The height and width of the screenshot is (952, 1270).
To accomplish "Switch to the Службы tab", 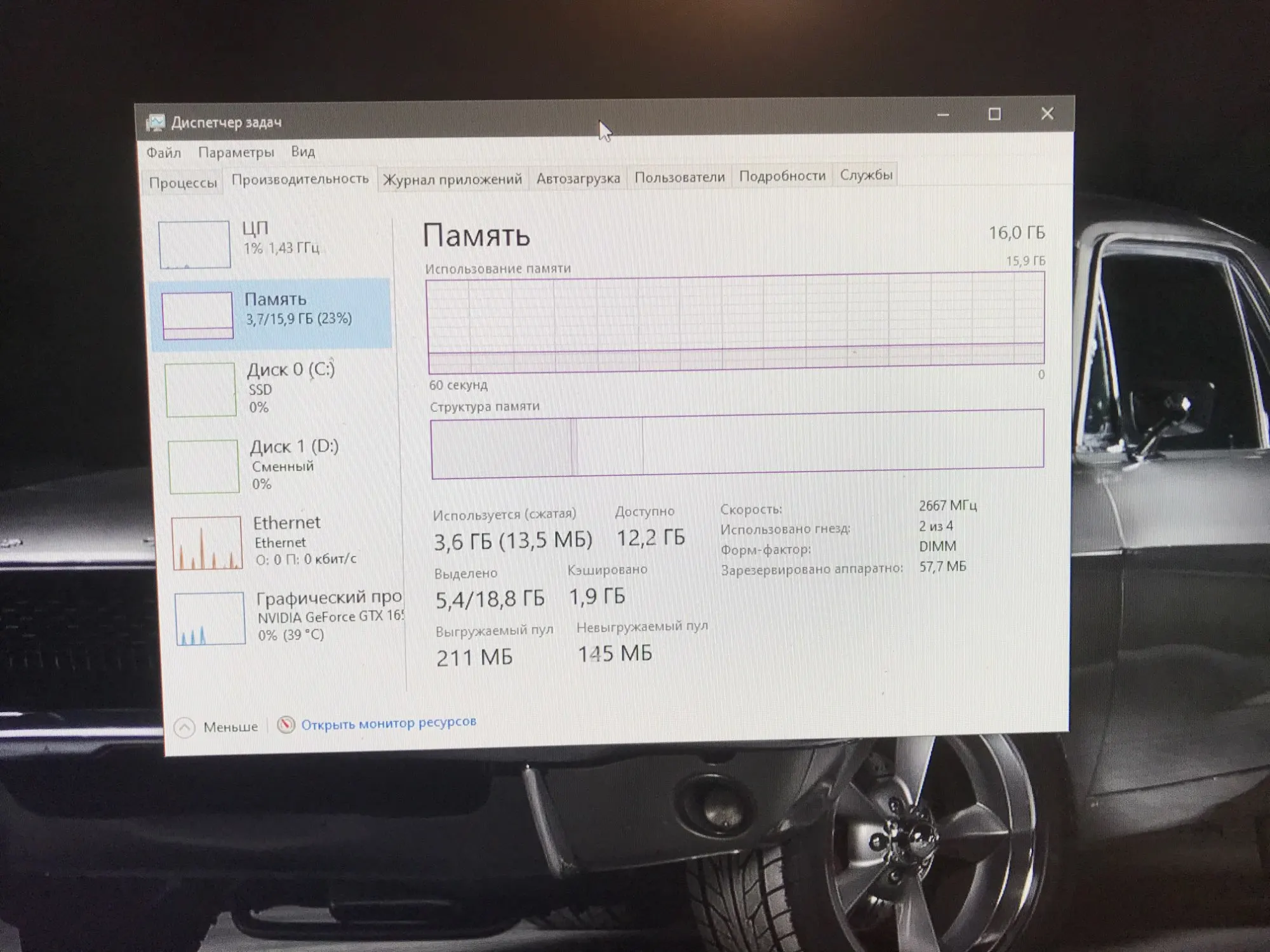I will [x=866, y=175].
